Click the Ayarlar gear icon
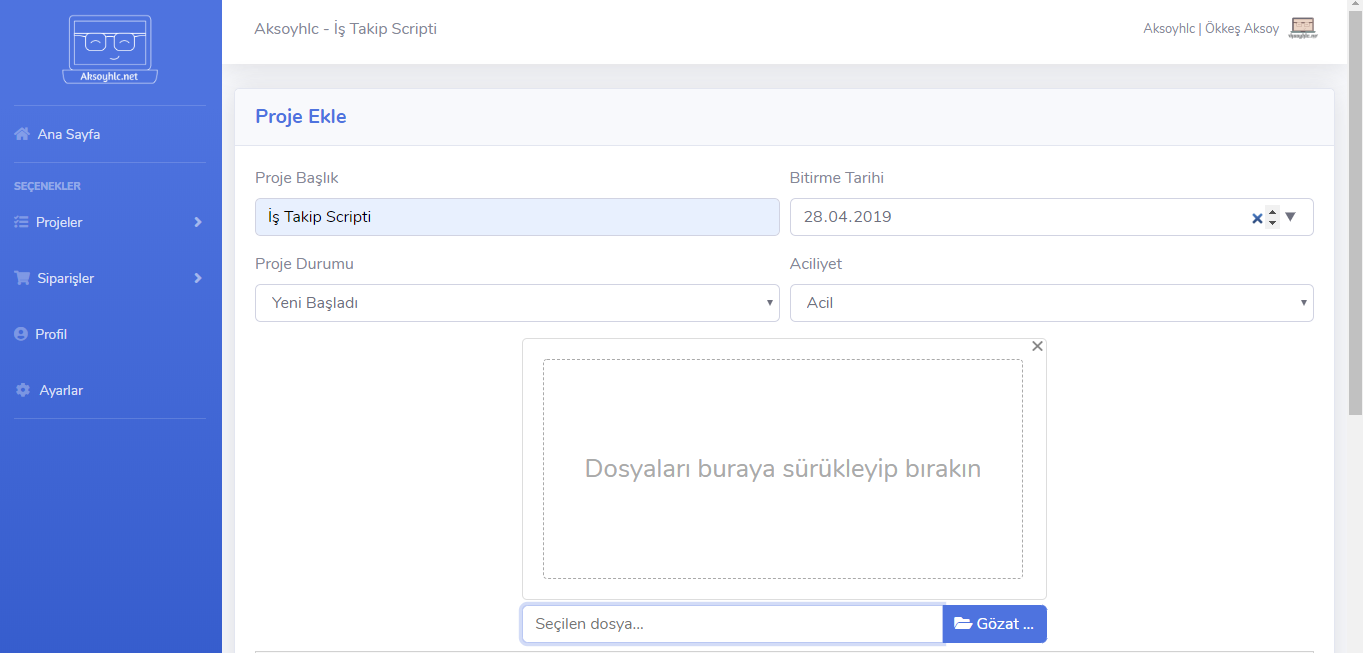This screenshot has height=653, width=1363. coord(23,390)
